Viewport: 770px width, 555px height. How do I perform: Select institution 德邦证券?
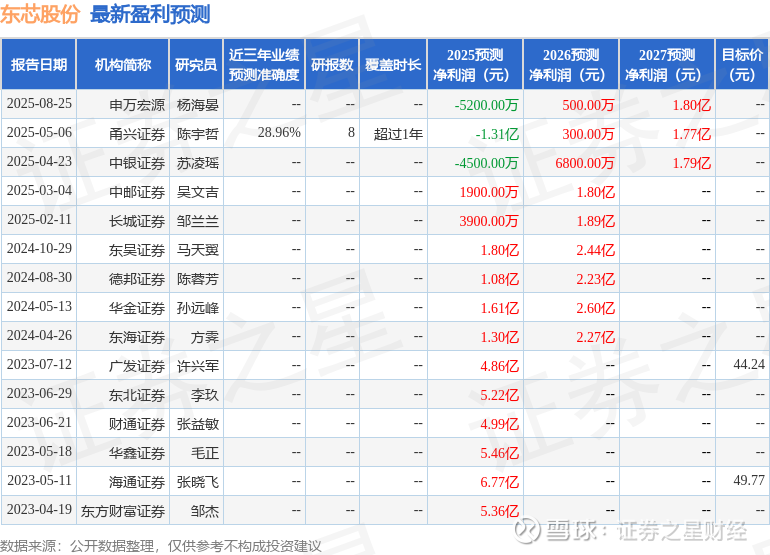137,278
